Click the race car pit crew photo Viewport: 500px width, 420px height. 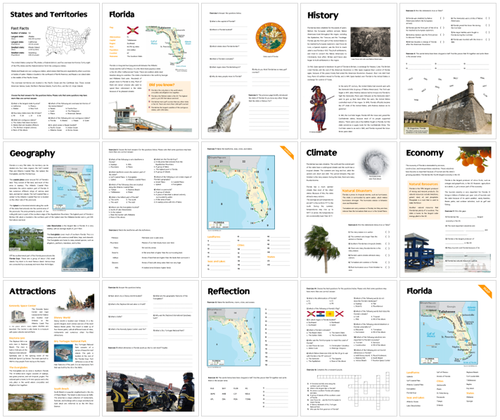(150, 391)
